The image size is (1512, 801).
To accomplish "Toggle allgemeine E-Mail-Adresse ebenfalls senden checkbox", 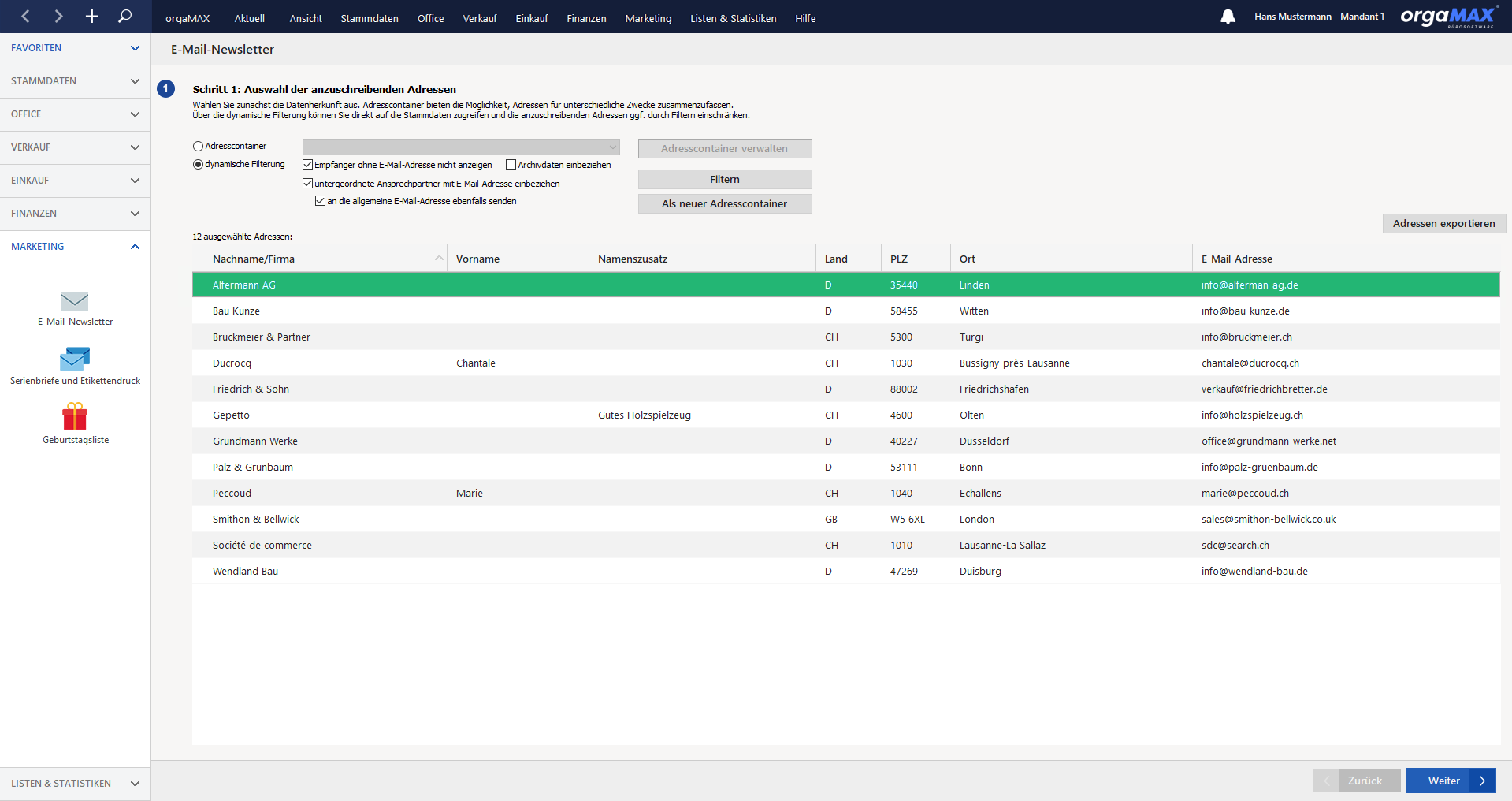I will [x=320, y=201].
